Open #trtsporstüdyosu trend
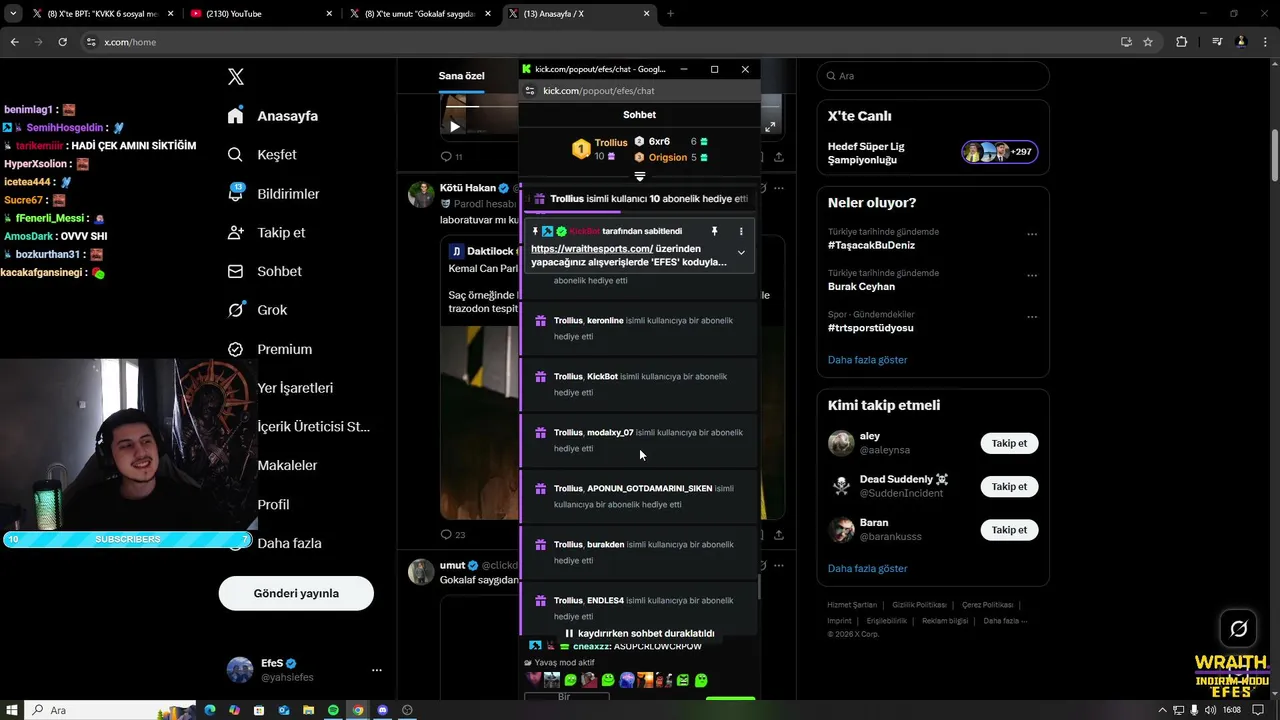Image resolution: width=1280 pixels, height=720 pixels. pyautogui.click(x=870, y=328)
